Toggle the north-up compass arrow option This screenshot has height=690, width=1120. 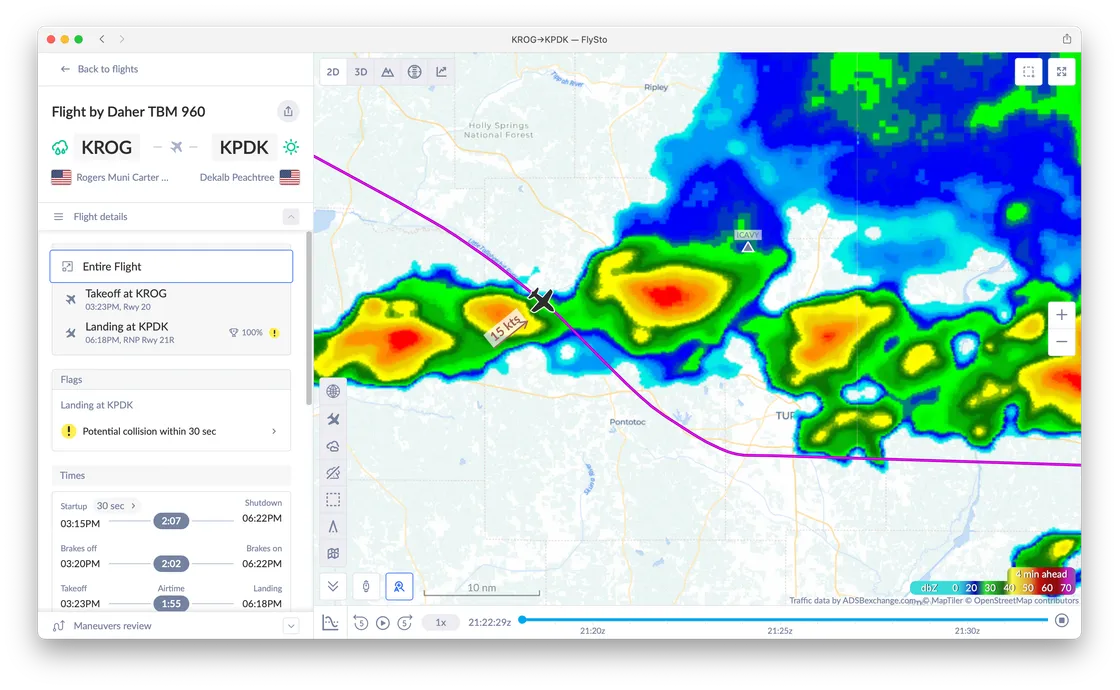click(x=333, y=526)
